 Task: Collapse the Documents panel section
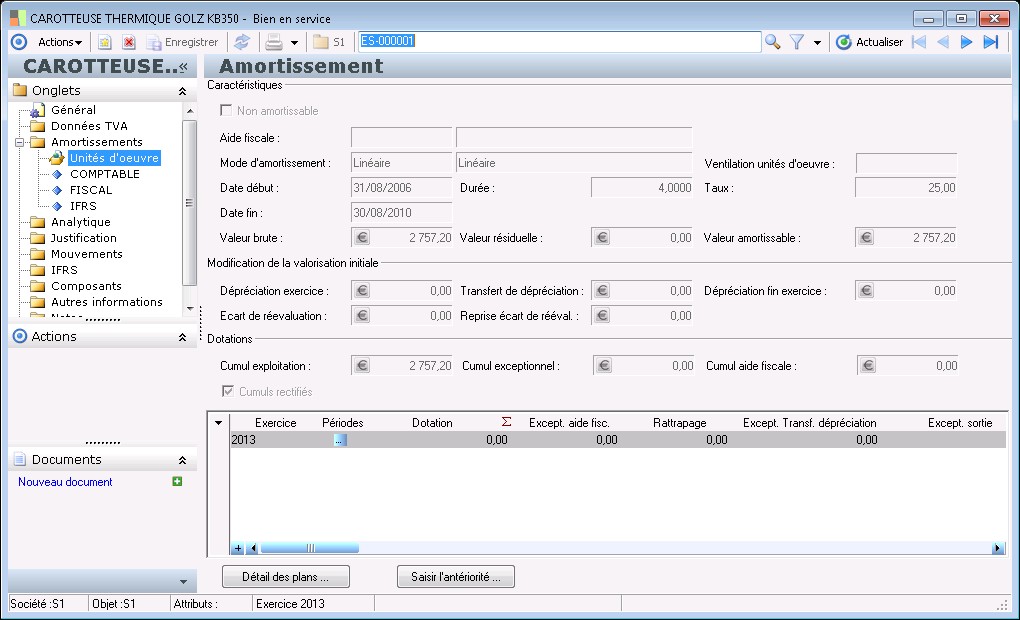(x=182, y=460)
